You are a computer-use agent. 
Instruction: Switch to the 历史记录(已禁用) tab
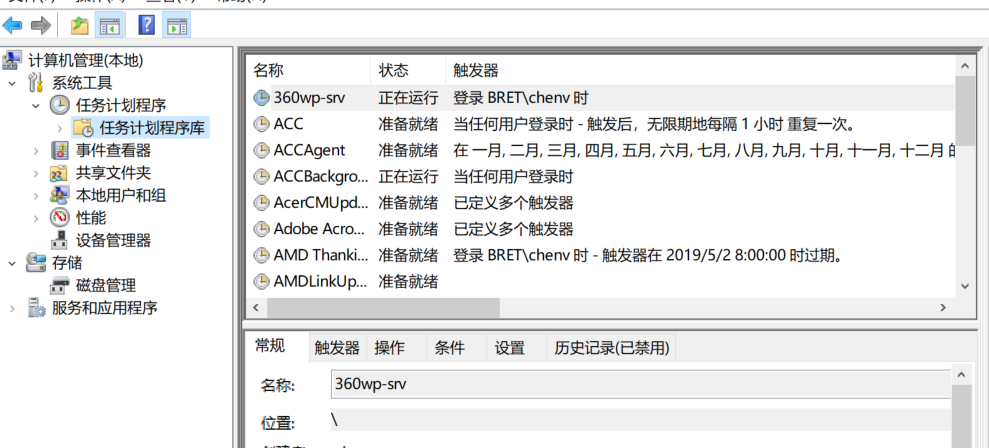tap(612, 348)
